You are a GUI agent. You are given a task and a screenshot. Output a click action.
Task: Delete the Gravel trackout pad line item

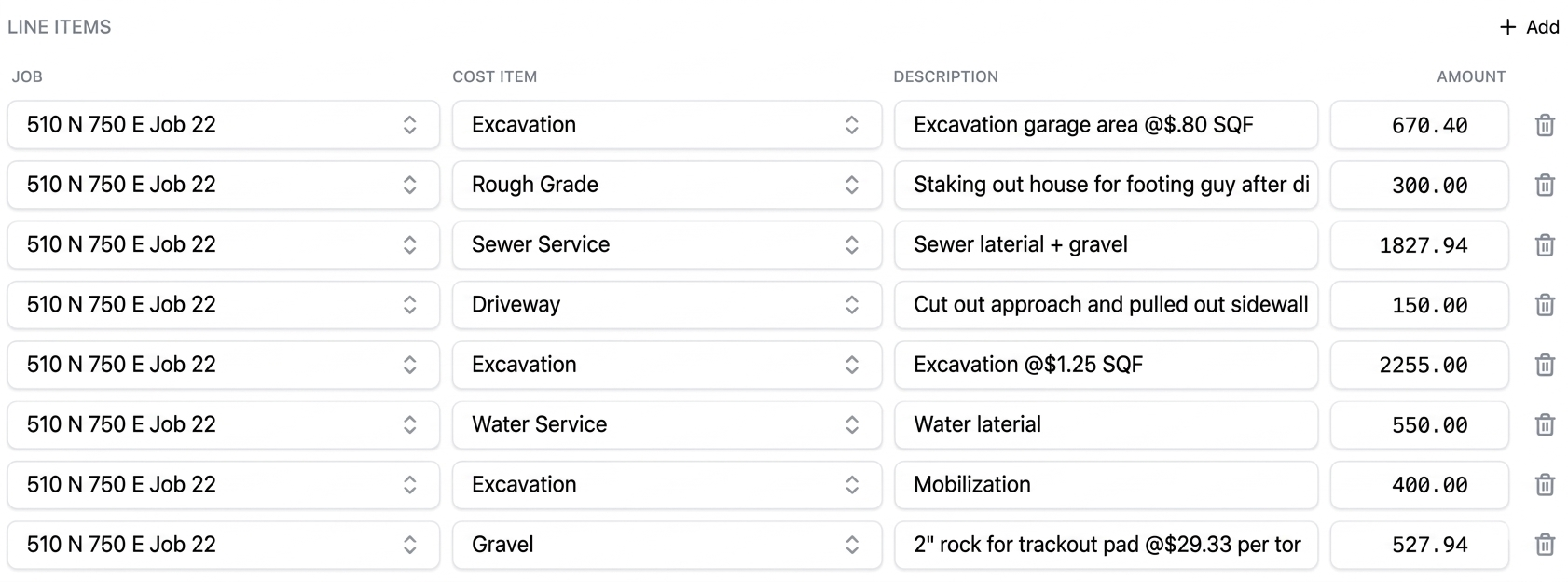pyautogui.click(x=1544, y=545)
